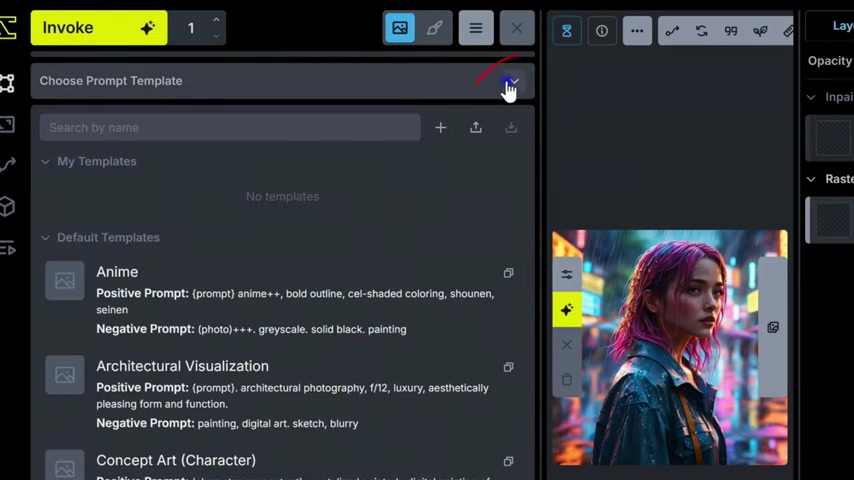Click the info icon in viewer toolbar
The height and width of the screenshot is (480, 854).
(602, 31)
